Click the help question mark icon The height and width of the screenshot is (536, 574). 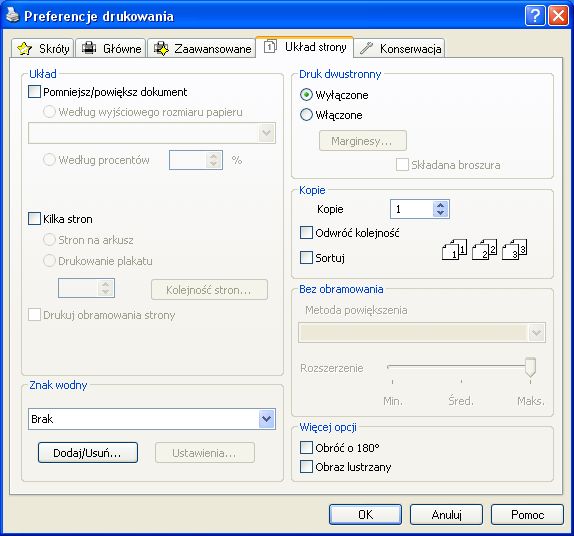(535, 16)
